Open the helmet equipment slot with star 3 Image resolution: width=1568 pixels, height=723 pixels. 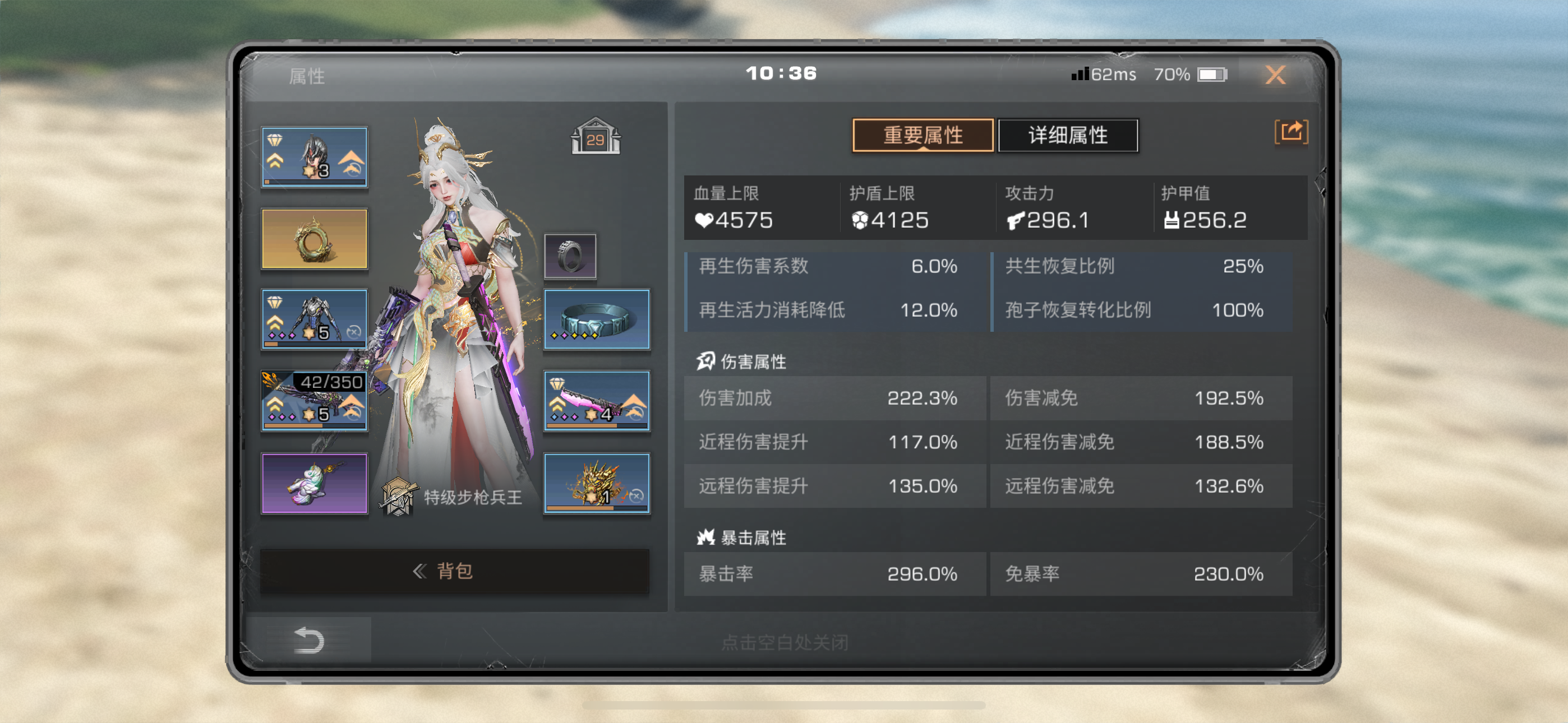pyautogui.click(x=314, y=156)
